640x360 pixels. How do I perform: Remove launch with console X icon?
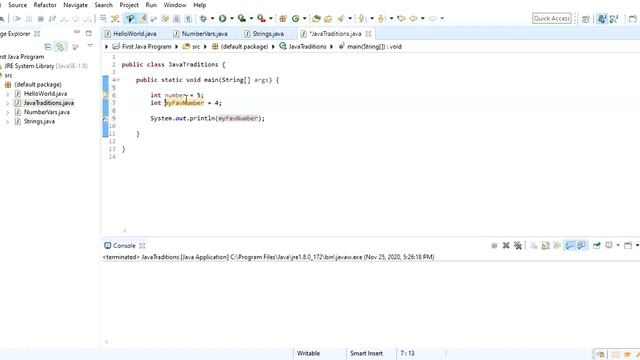pos(506,245)
